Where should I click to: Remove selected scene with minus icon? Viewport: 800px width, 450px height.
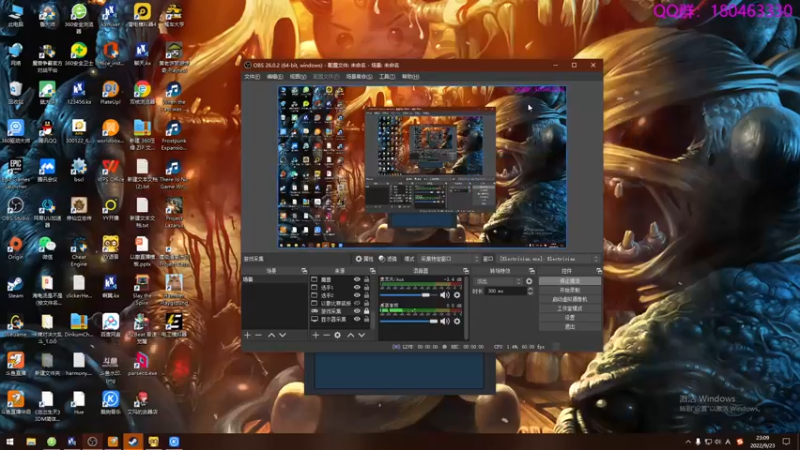pyautogui.click(x=258, y=335)
